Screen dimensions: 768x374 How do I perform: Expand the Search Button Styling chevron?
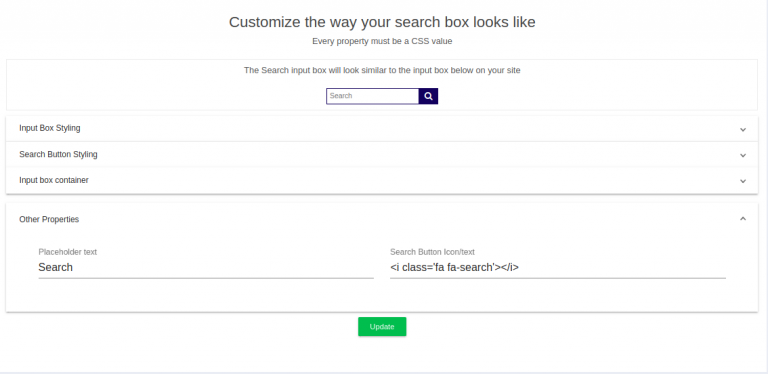[x=743, y=155]
